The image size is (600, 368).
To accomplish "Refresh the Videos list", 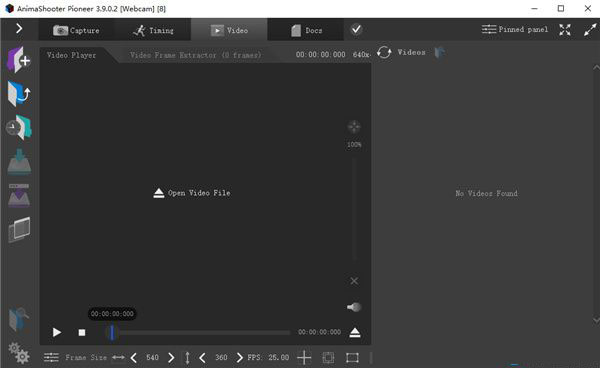I will coord(384,52).
